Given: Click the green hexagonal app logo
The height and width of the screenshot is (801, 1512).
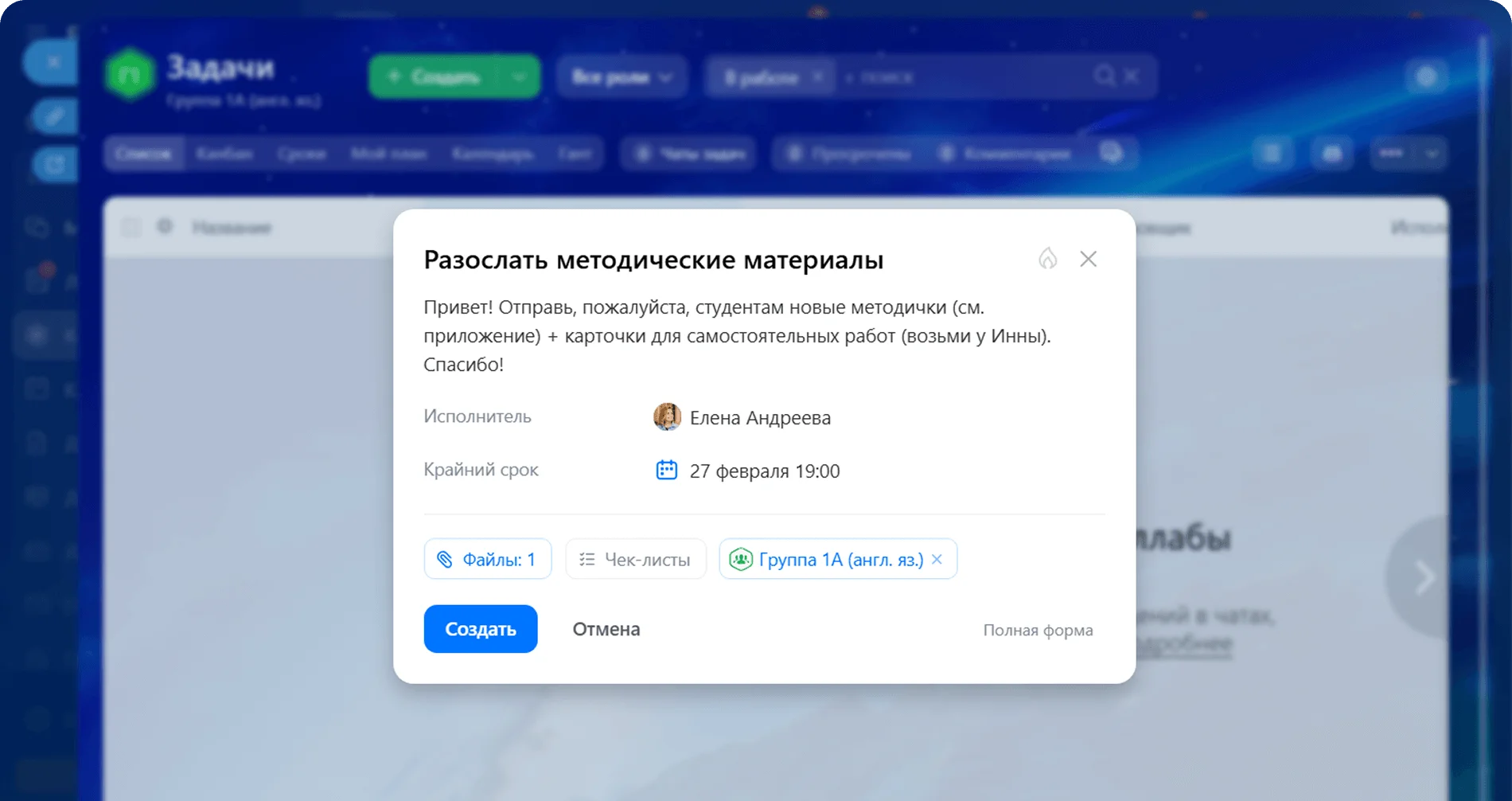Looking at the screenshot, I should [131, 76].
